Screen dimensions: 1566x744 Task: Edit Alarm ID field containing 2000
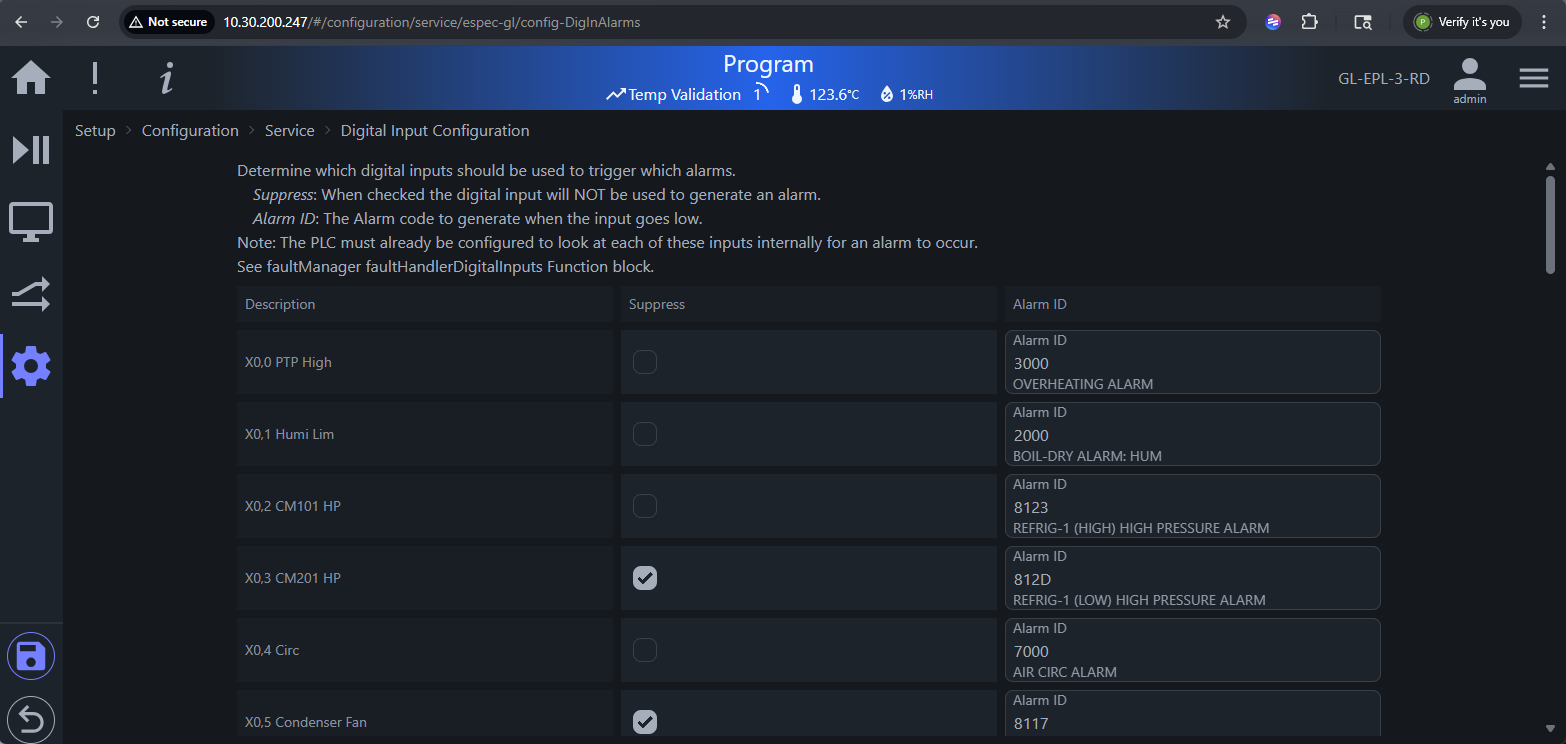click(1193, 434)
